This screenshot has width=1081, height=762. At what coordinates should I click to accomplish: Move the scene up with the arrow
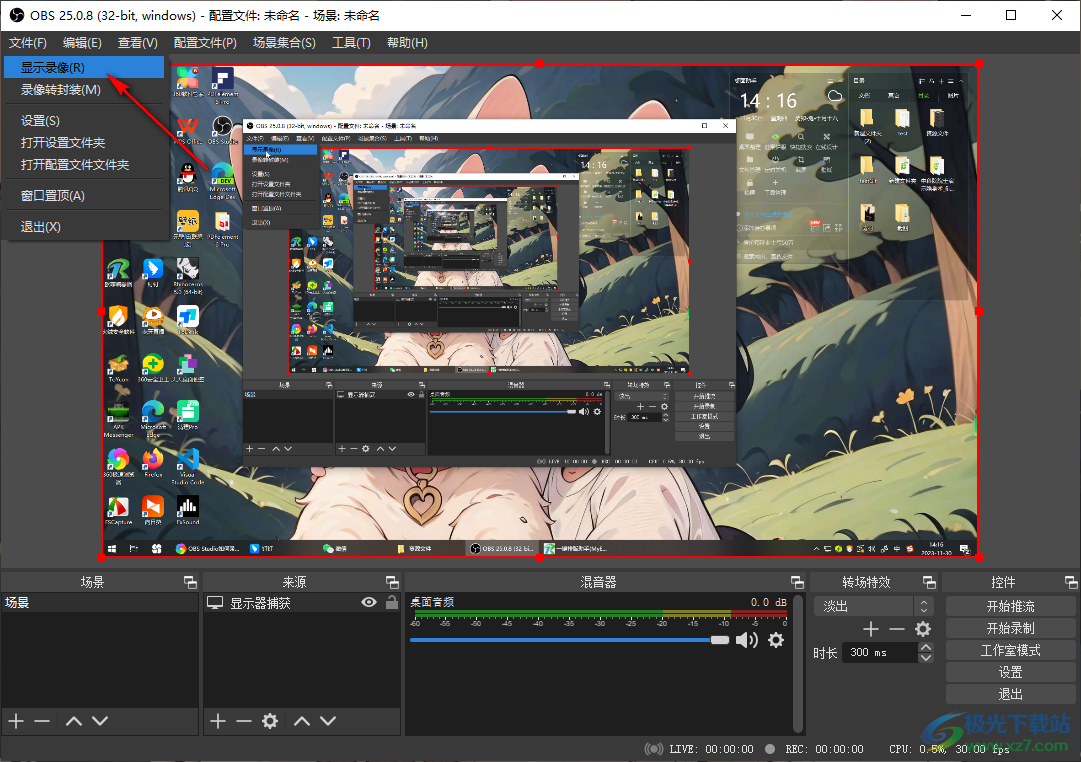click(74, 721)
